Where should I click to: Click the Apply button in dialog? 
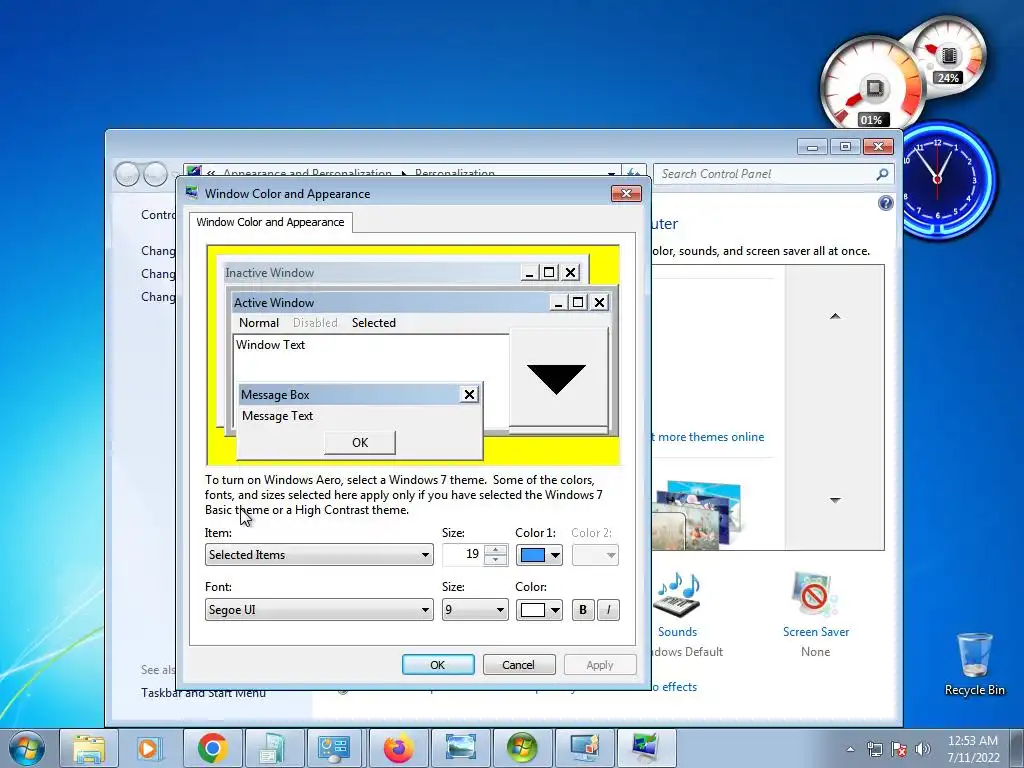click(x=600, y=665)
